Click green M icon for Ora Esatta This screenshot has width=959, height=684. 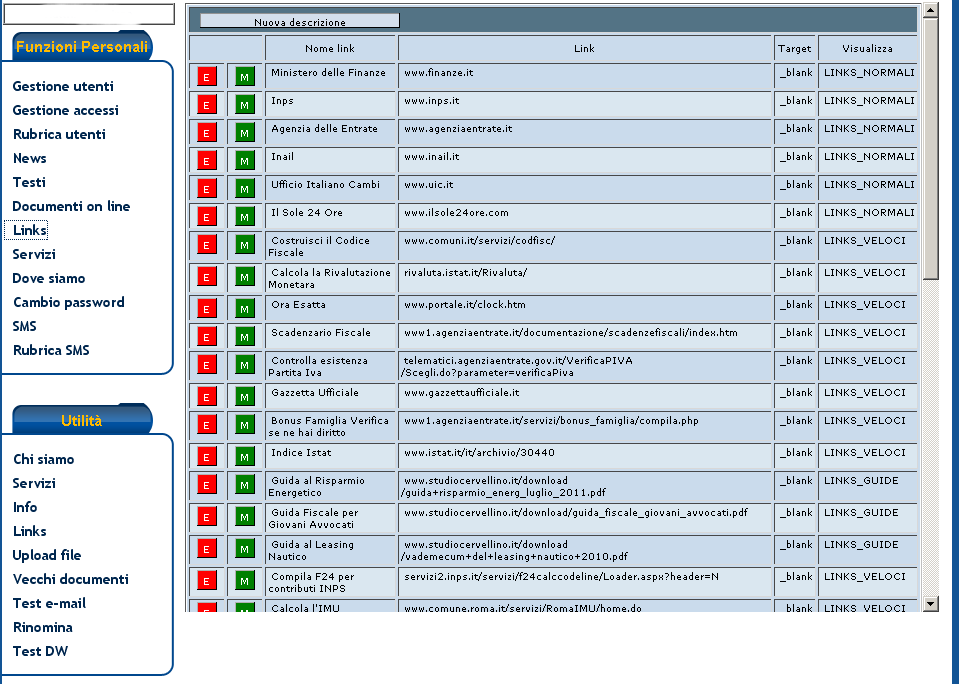pos(245,309)
